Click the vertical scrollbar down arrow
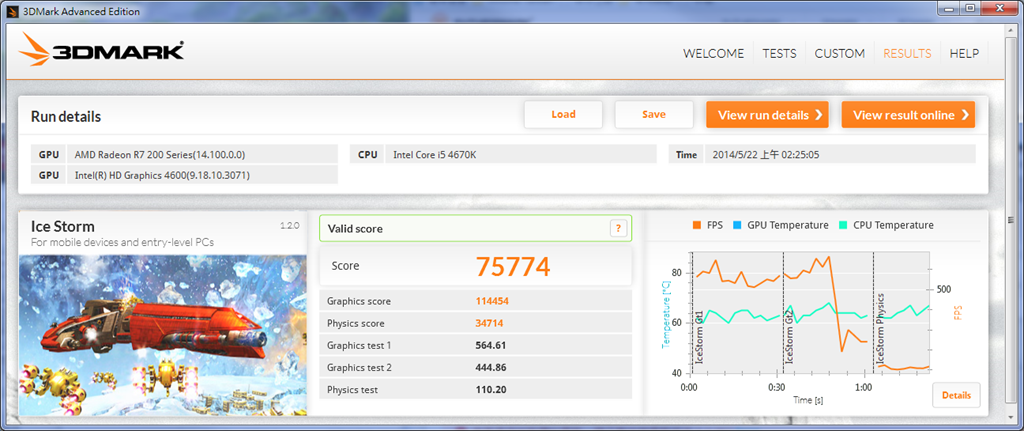 click(x=1012, y=418)
